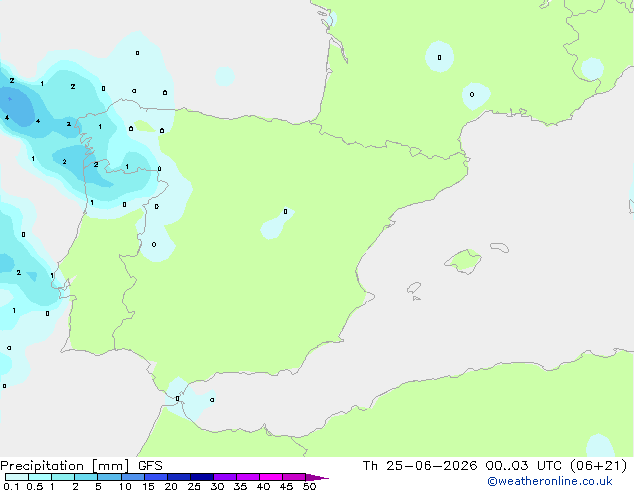Image resolution: width=634 pixels, height=490 pixels.
Task: Click the legend label '0.1'
Action: [x=11, y=486]
